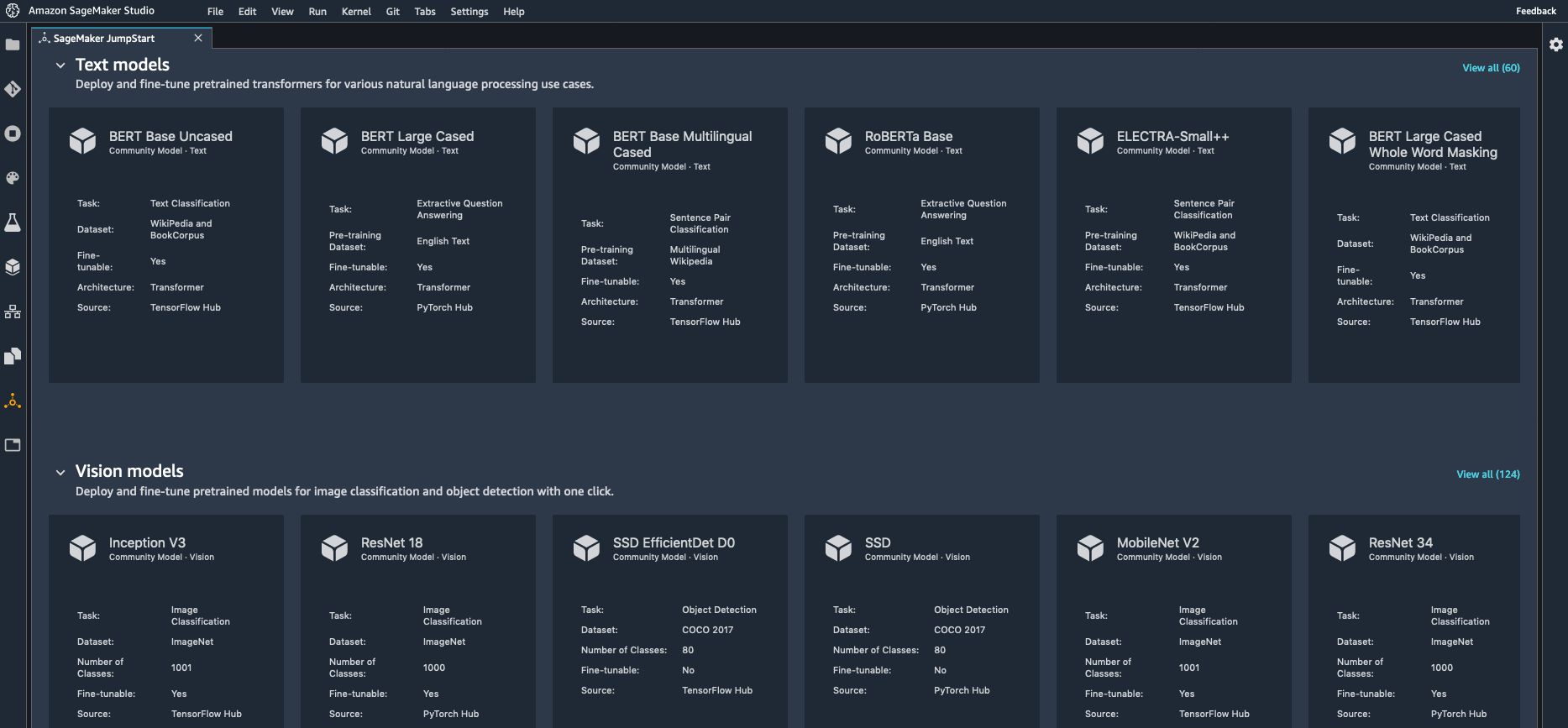
Task: Open the palette commands icon
Action: (x=13, y=178)
